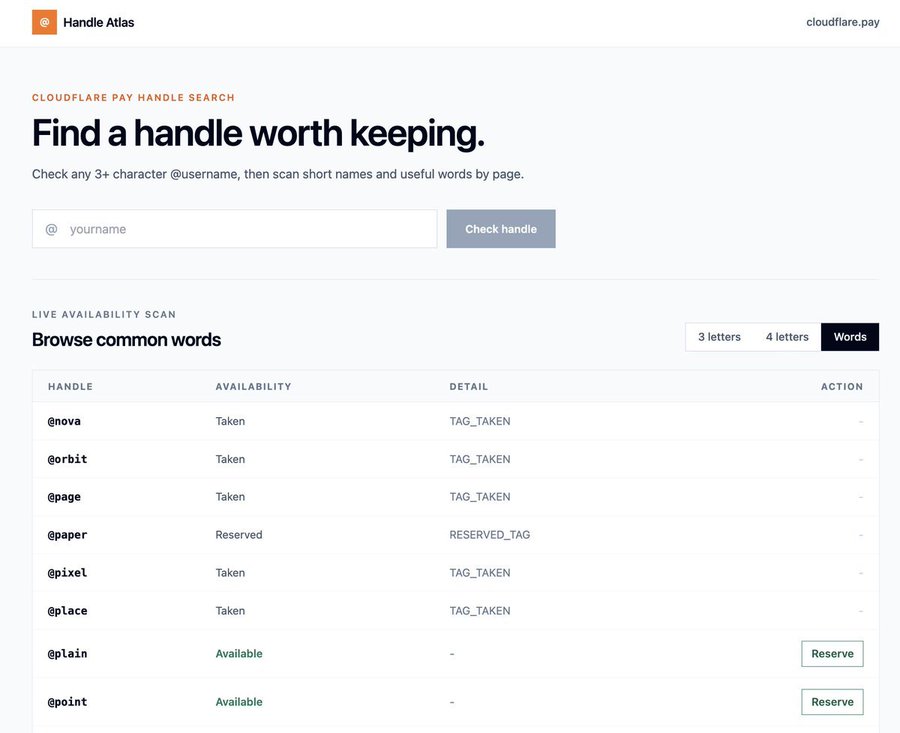Visit the cloudflare.pay link

click(843, 22)
